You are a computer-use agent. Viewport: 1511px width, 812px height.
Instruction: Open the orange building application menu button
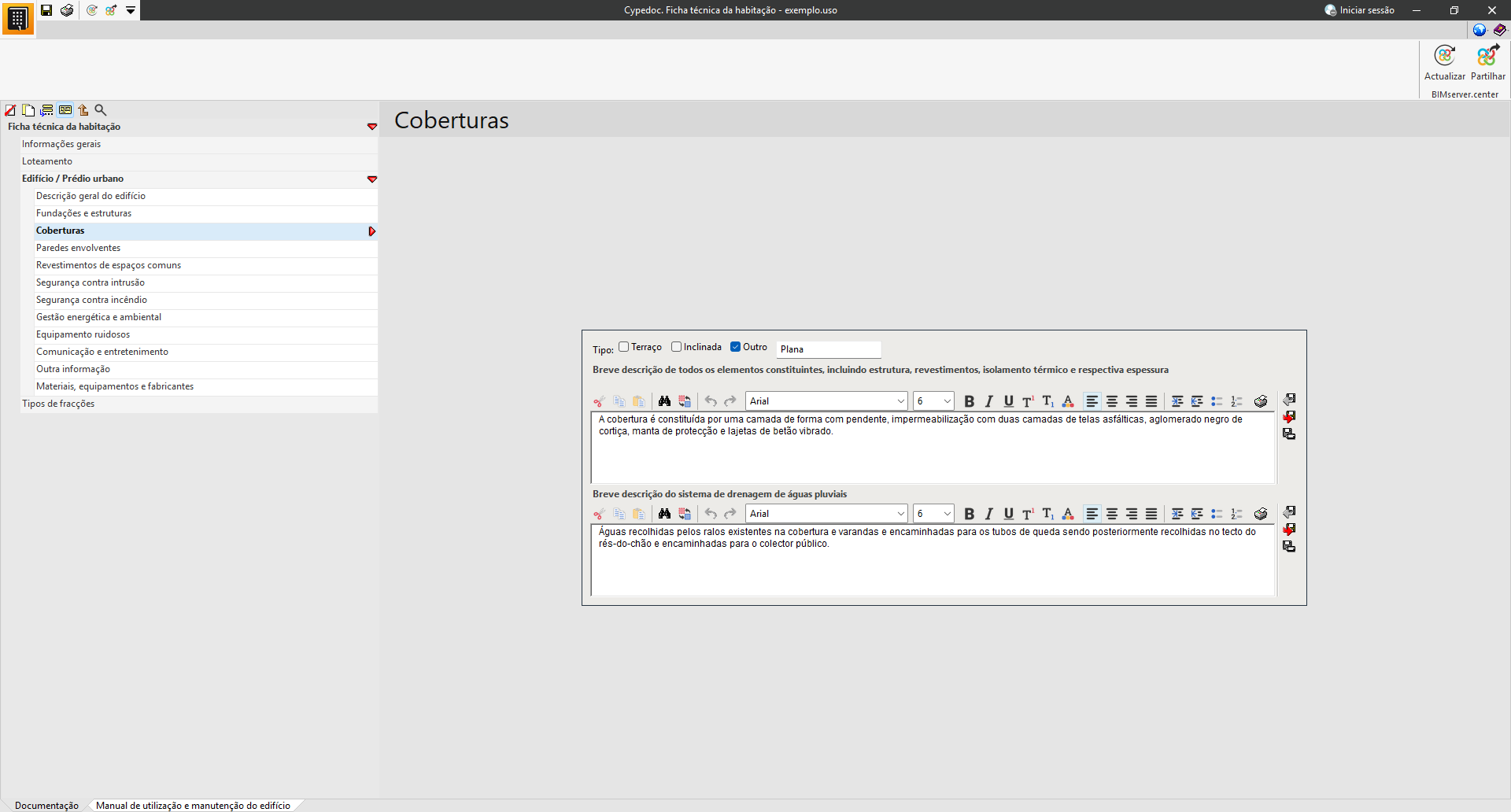pos(17,18)
